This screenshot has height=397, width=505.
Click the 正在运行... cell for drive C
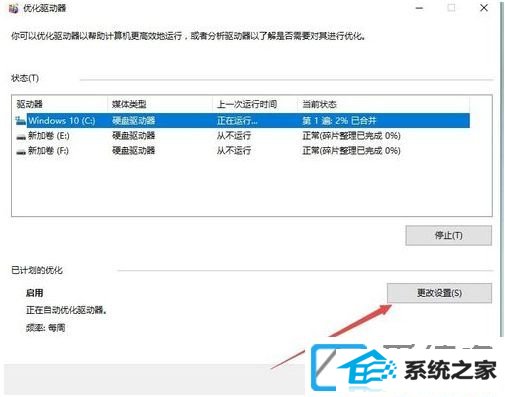point(237,121)
